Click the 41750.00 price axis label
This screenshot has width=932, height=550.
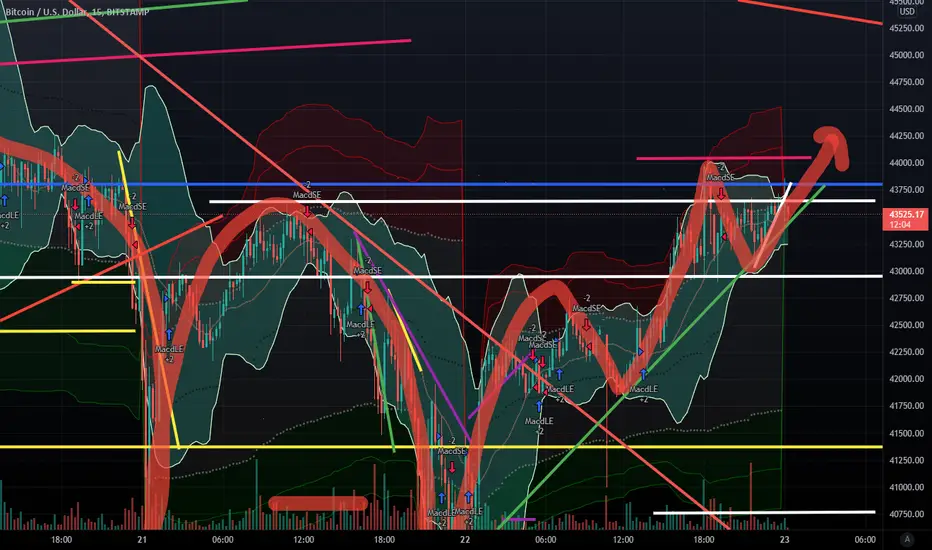coord(906,406)
